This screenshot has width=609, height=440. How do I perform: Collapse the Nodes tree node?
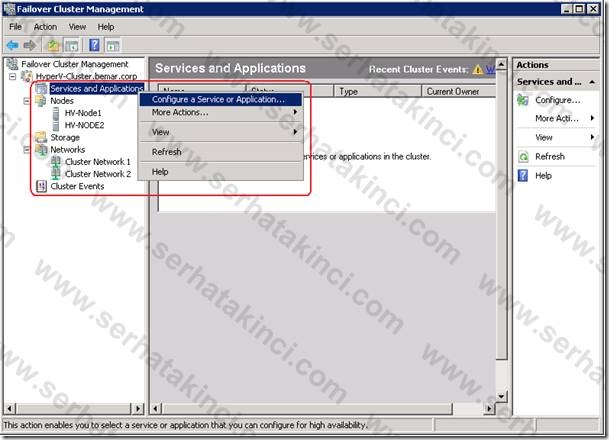26,101
